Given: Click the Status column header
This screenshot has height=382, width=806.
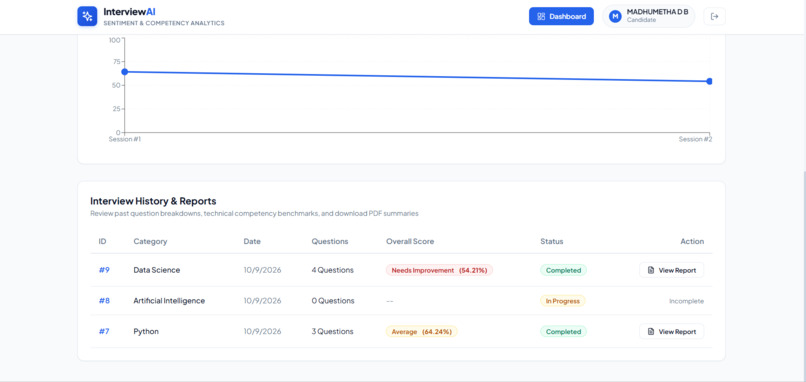Looking at the screenshot, I should [x=552, y=241].
